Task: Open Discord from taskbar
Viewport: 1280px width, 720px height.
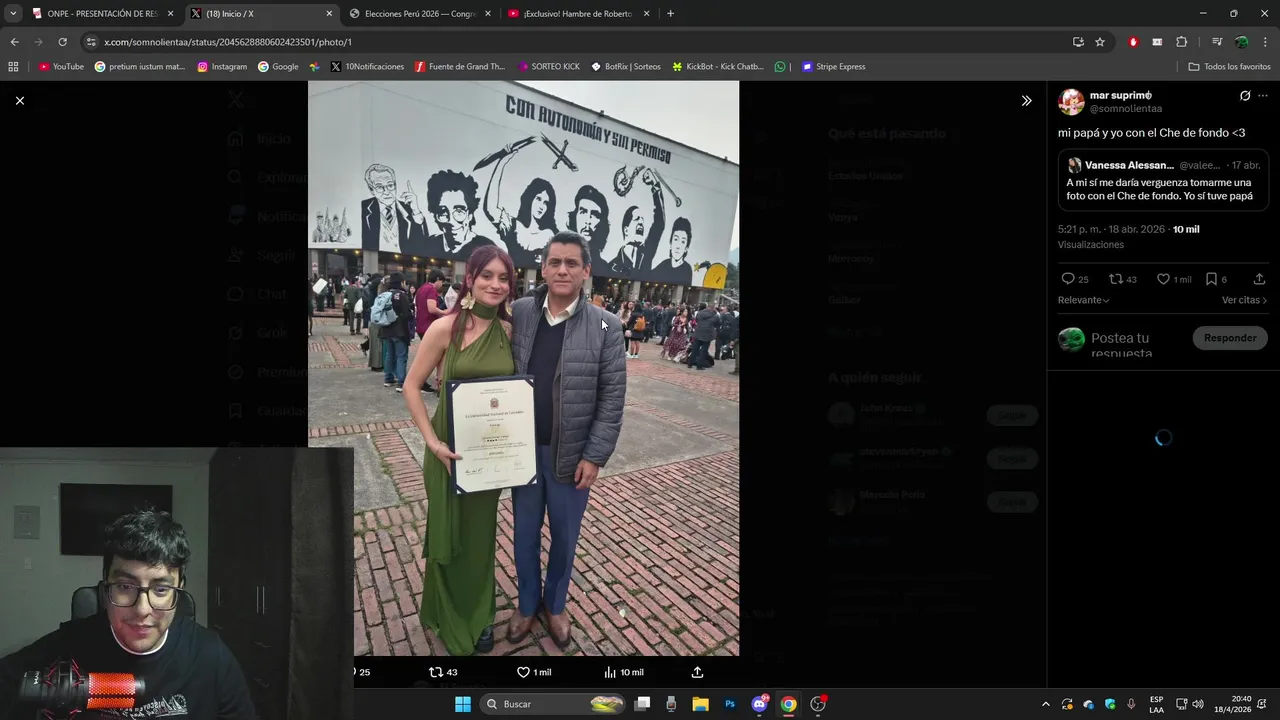Action: [759, 704]
